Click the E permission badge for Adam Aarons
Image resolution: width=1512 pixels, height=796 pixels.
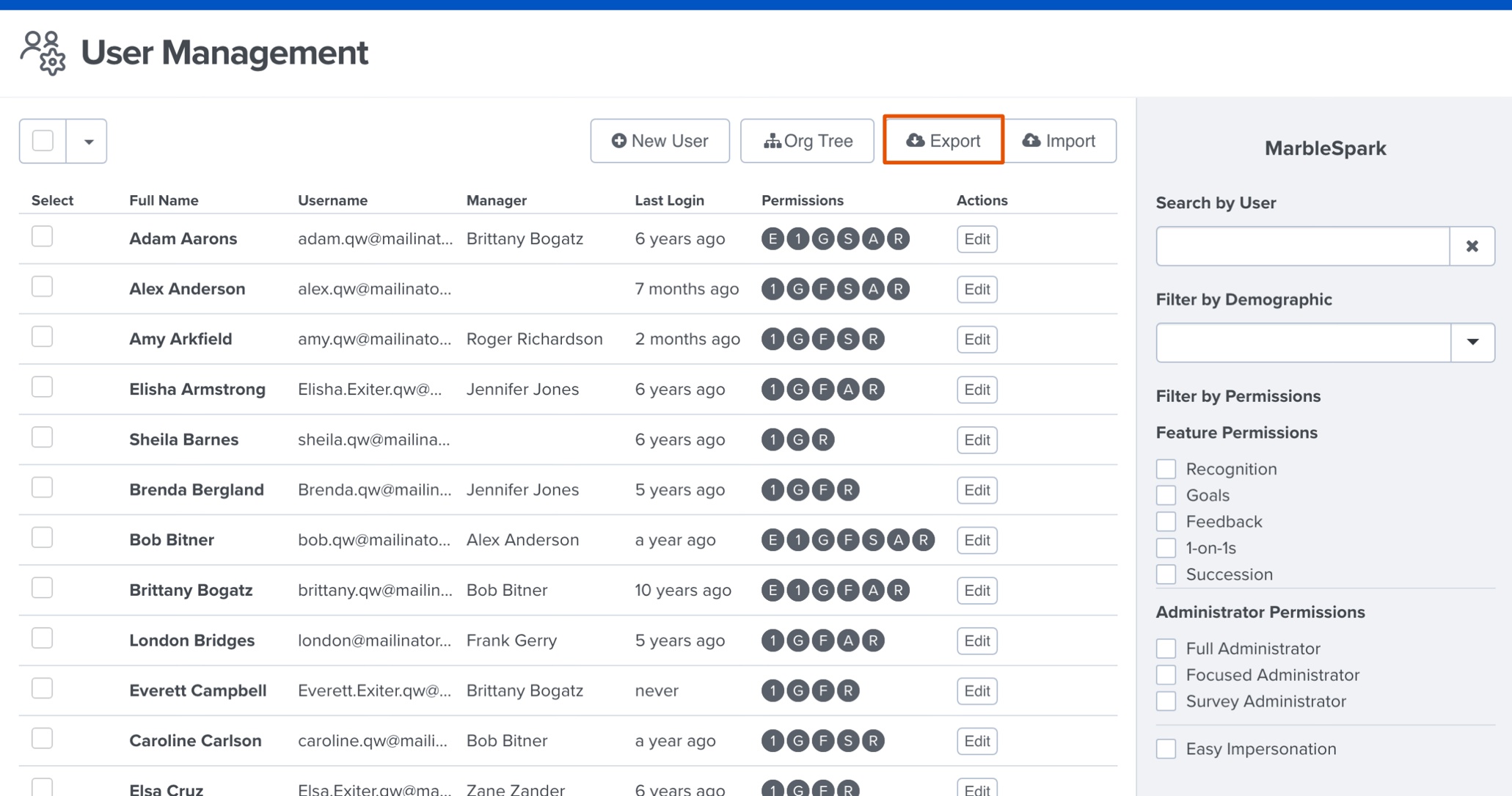[772, 238]
